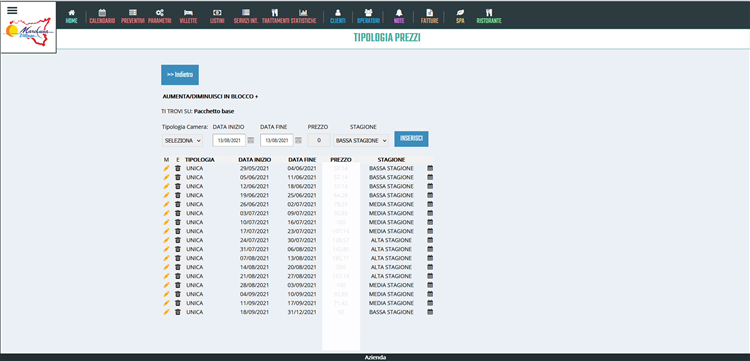This screenshot has width=750, height=361.
Task: Open STAGIONE dropdown showing BASSA STAGIONE
Action: (x=361, y=141)
